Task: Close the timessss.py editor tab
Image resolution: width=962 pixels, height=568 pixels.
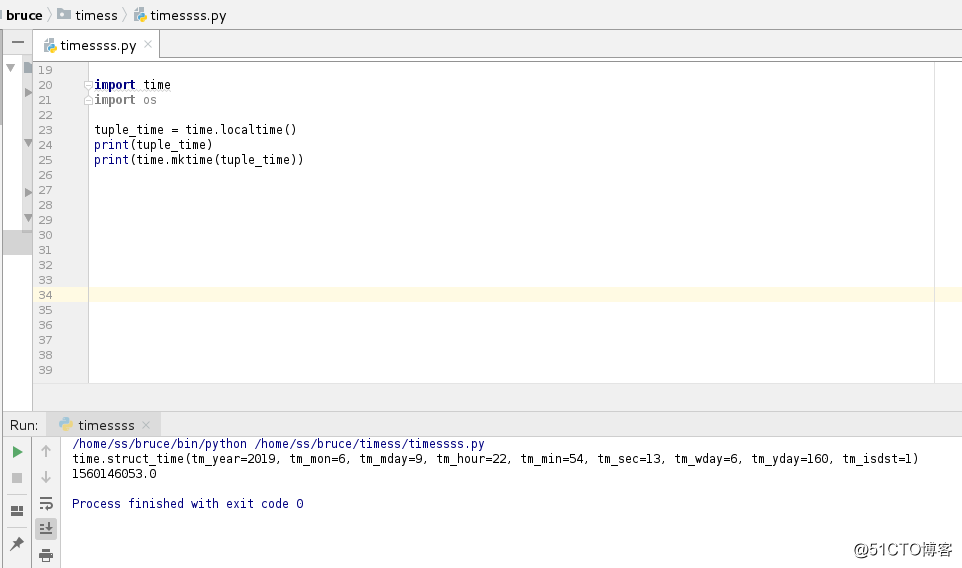Action: pos(148,44)
